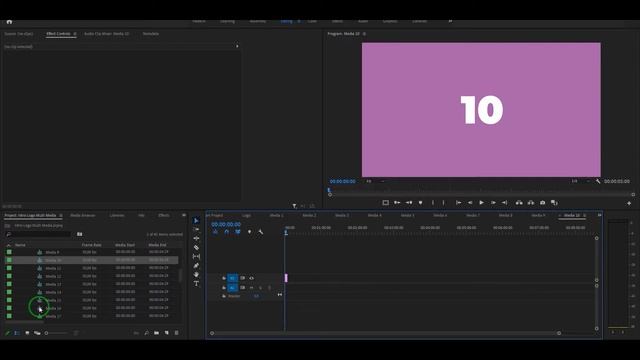The image size is (640, 360).
Task: Toggle lock on audio track A1
Action: pyautogui.click(x=224, y=288)
